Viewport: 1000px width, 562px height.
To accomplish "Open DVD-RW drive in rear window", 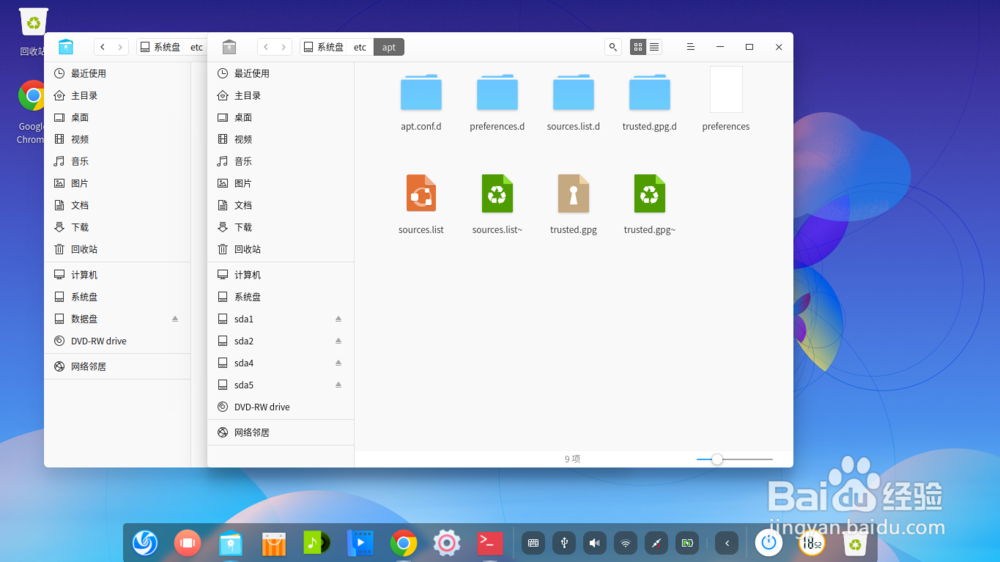I will pos(117,341).
